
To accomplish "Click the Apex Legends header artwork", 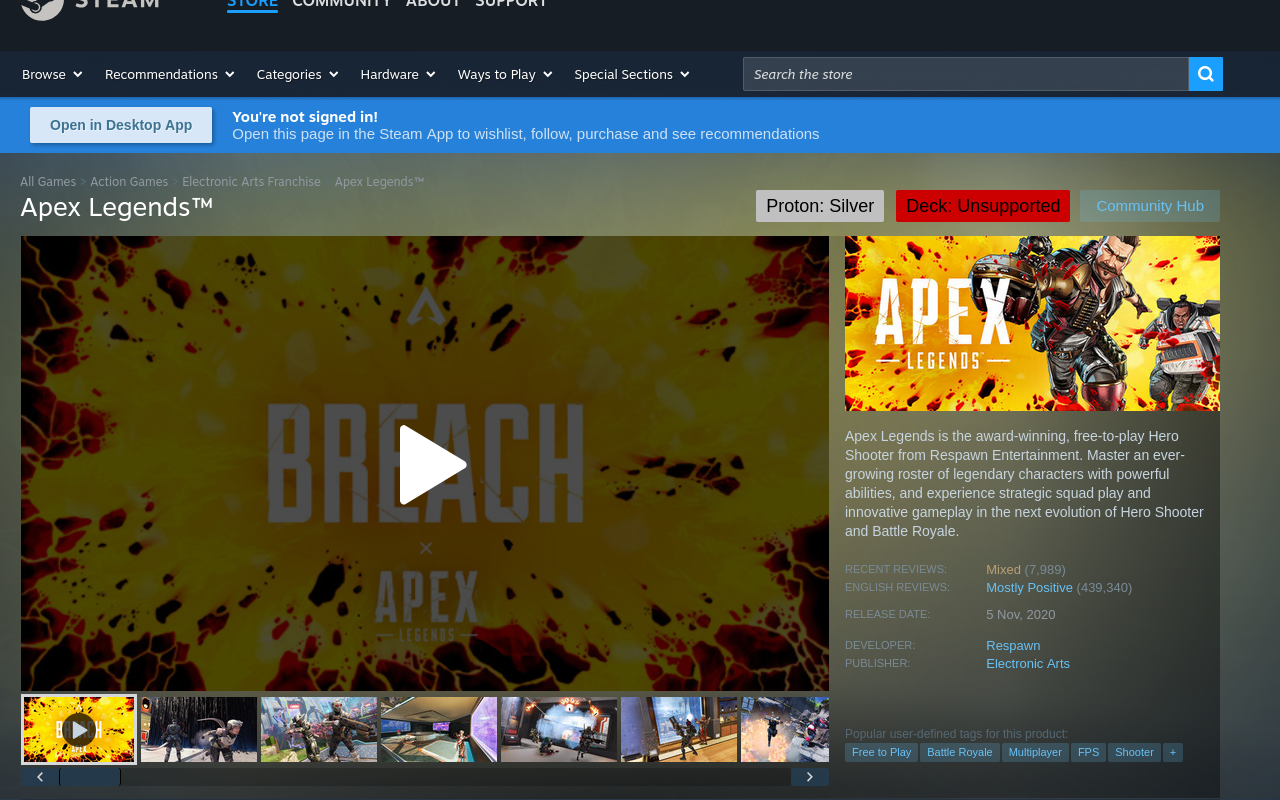I will [x=1032, y=323].
